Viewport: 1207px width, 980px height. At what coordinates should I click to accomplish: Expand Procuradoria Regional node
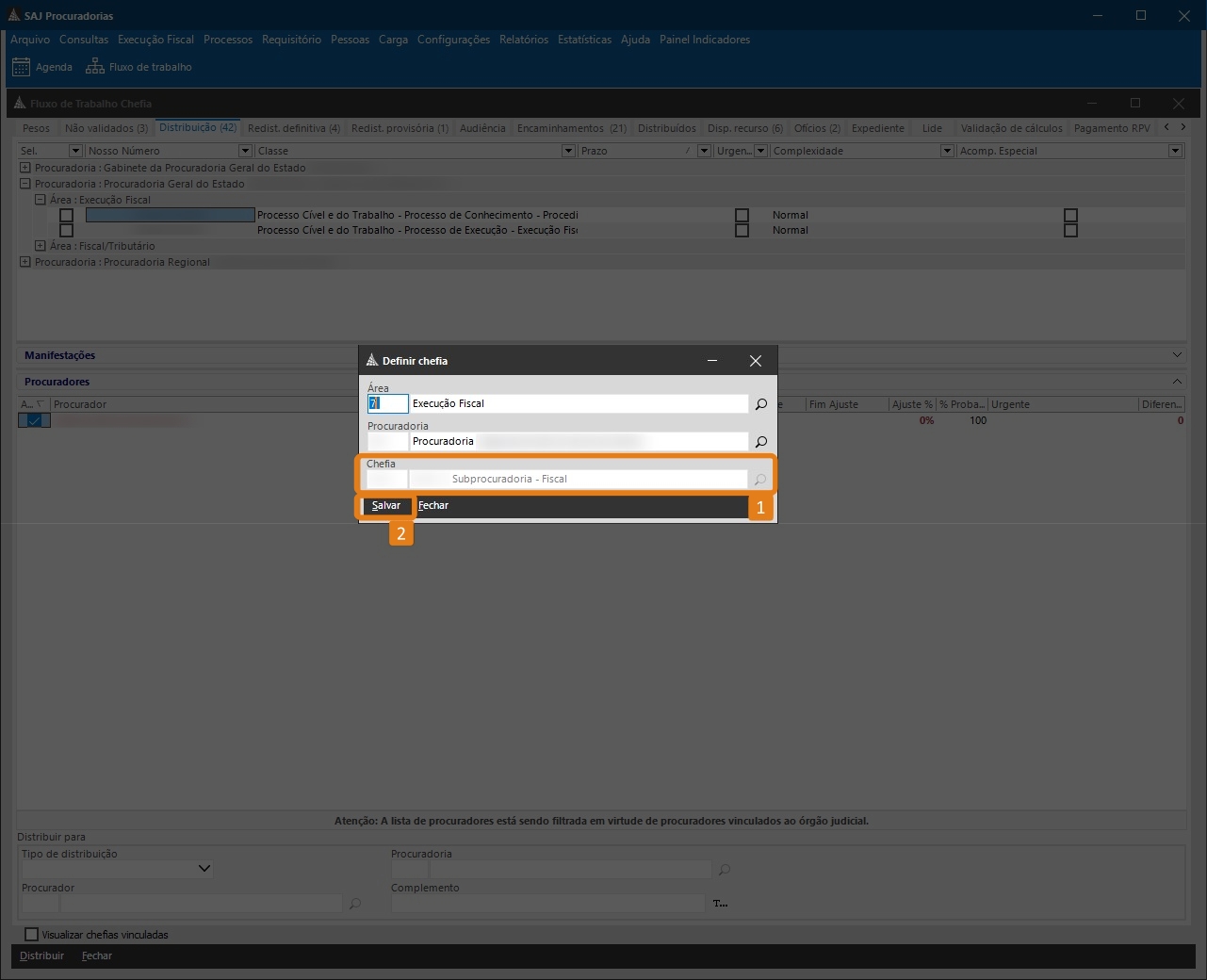click(x=25, y=262)
